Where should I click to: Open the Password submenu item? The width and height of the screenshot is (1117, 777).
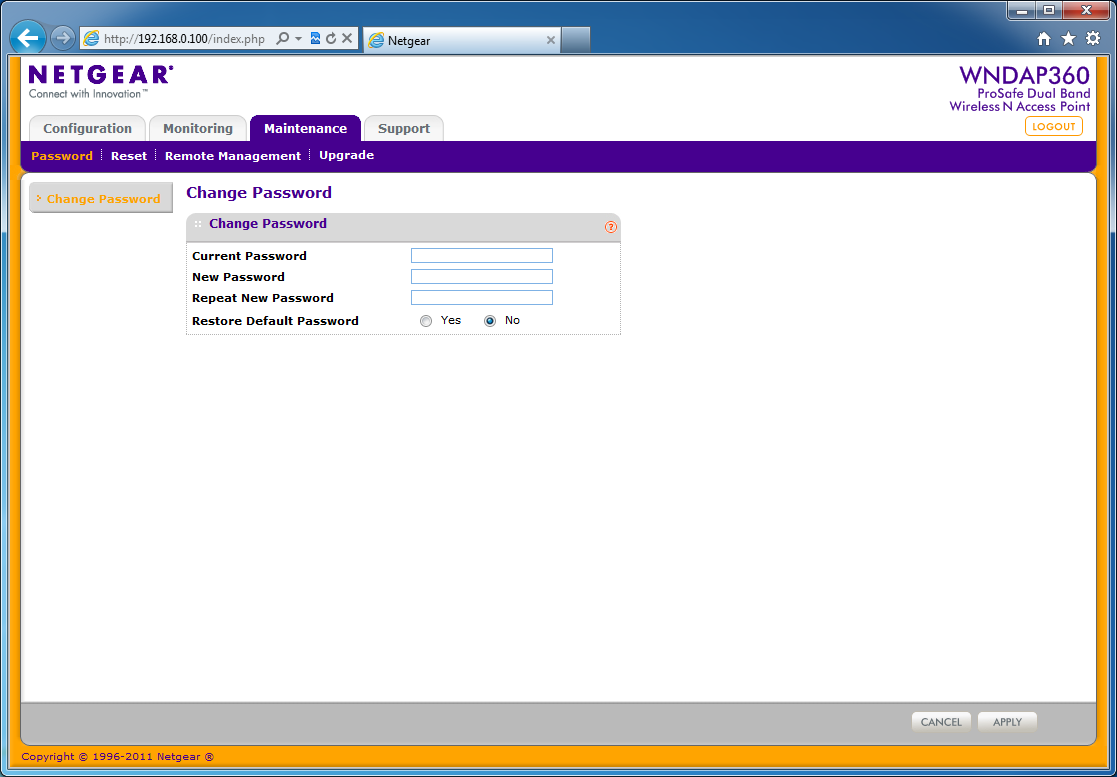(x=62, y=156)
